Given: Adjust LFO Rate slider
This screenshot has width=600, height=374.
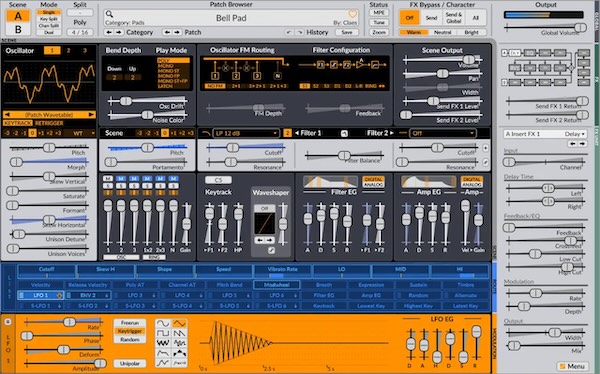Looking at the screenshot, I should click(63, 322).
